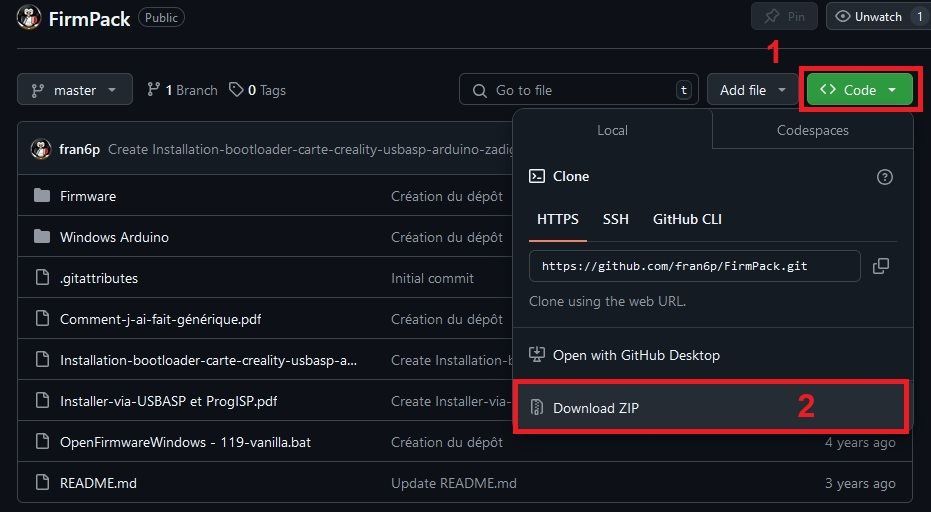Open the 1 Branch link
This screenshot has width=931, height=512.
click(x=182, y=90)
